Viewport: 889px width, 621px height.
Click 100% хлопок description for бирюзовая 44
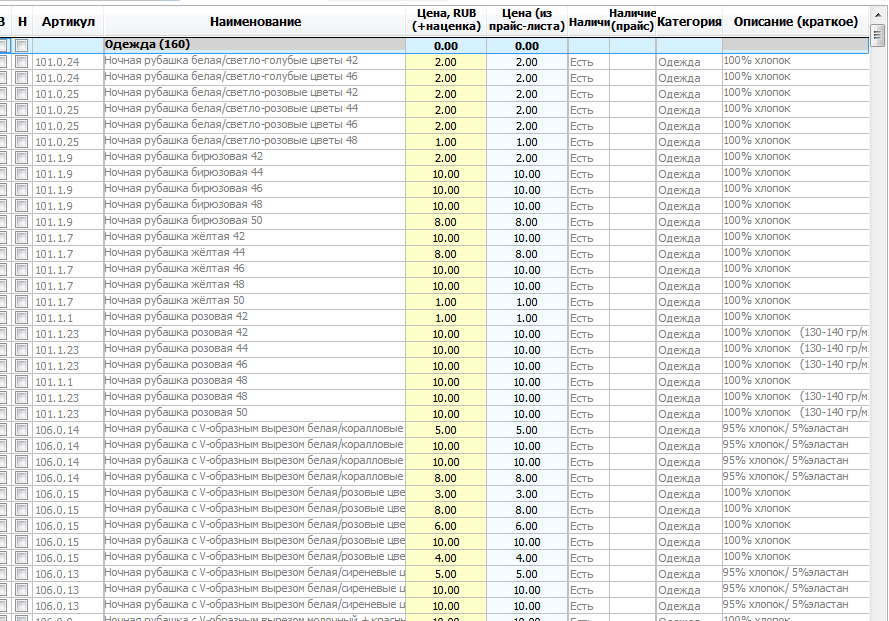(x=757, y=172)
